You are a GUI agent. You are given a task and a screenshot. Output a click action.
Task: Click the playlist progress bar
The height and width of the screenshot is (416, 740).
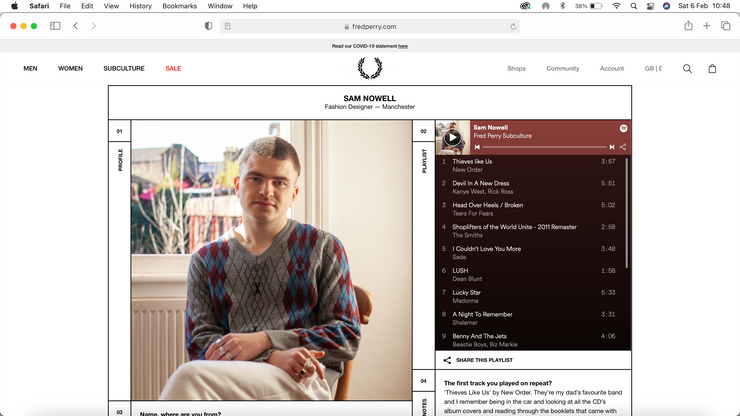tap(544, 147)
